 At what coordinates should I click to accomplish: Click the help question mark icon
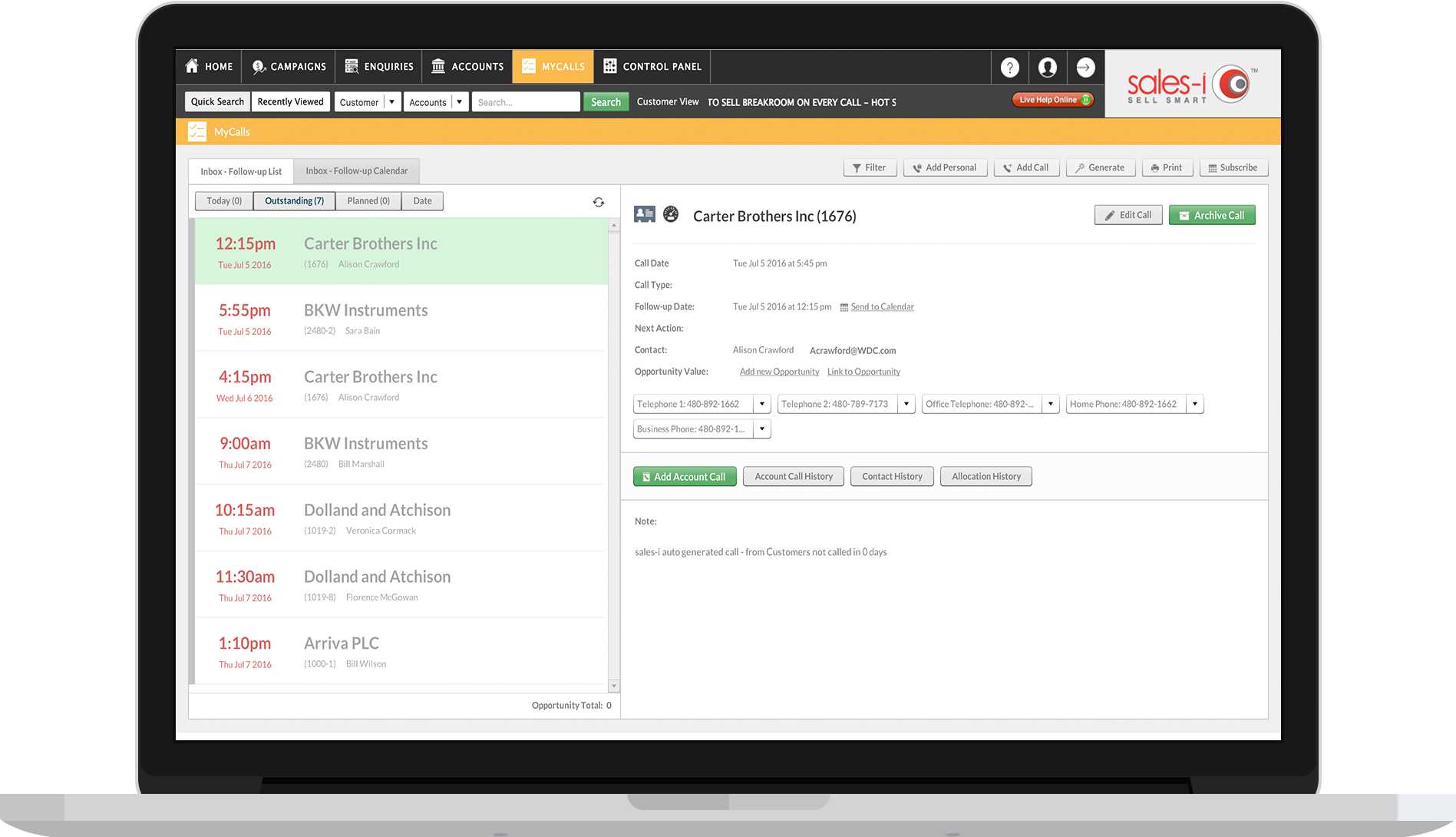pos(1009,67)
